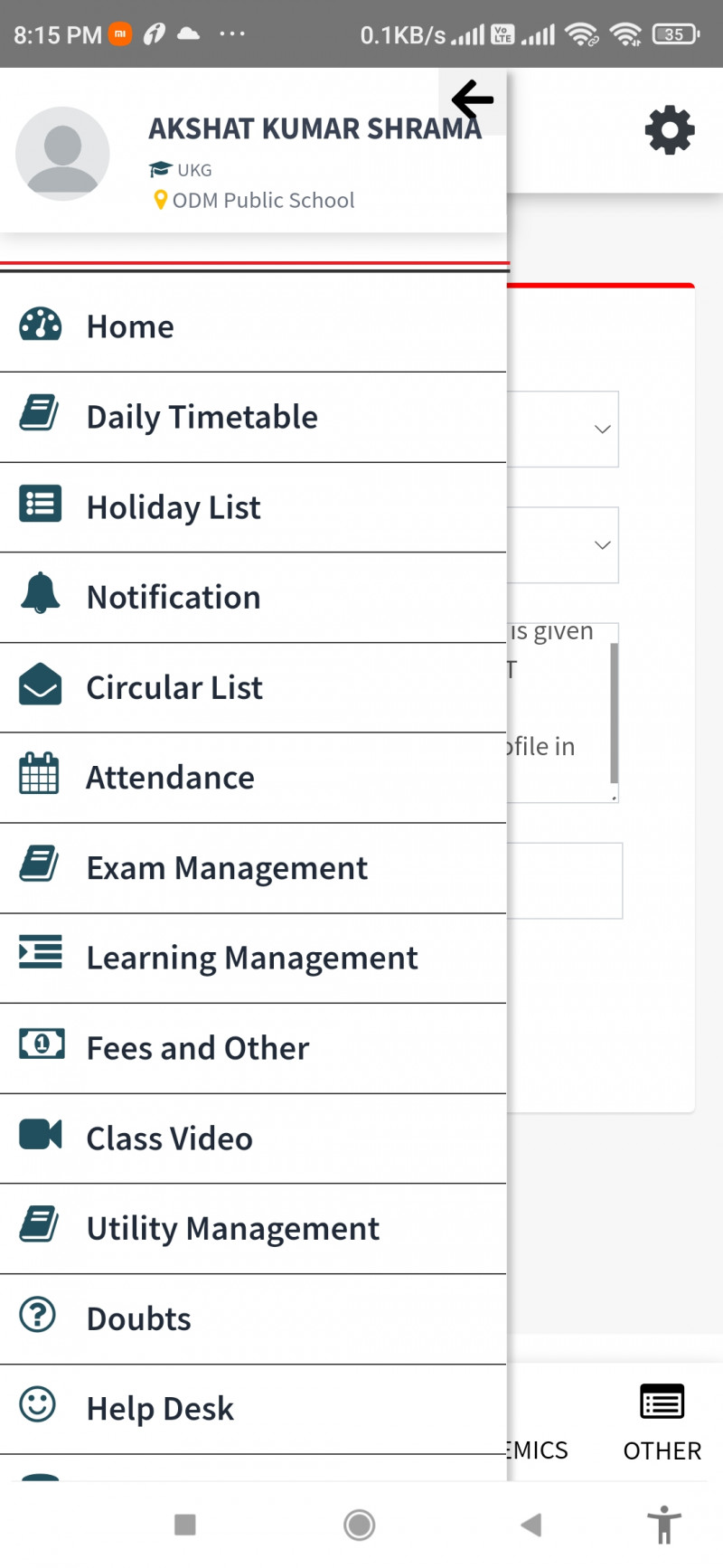Select Learning Management entry
723x1568 pixels.
pyautogui.click(x=252, y=959)
